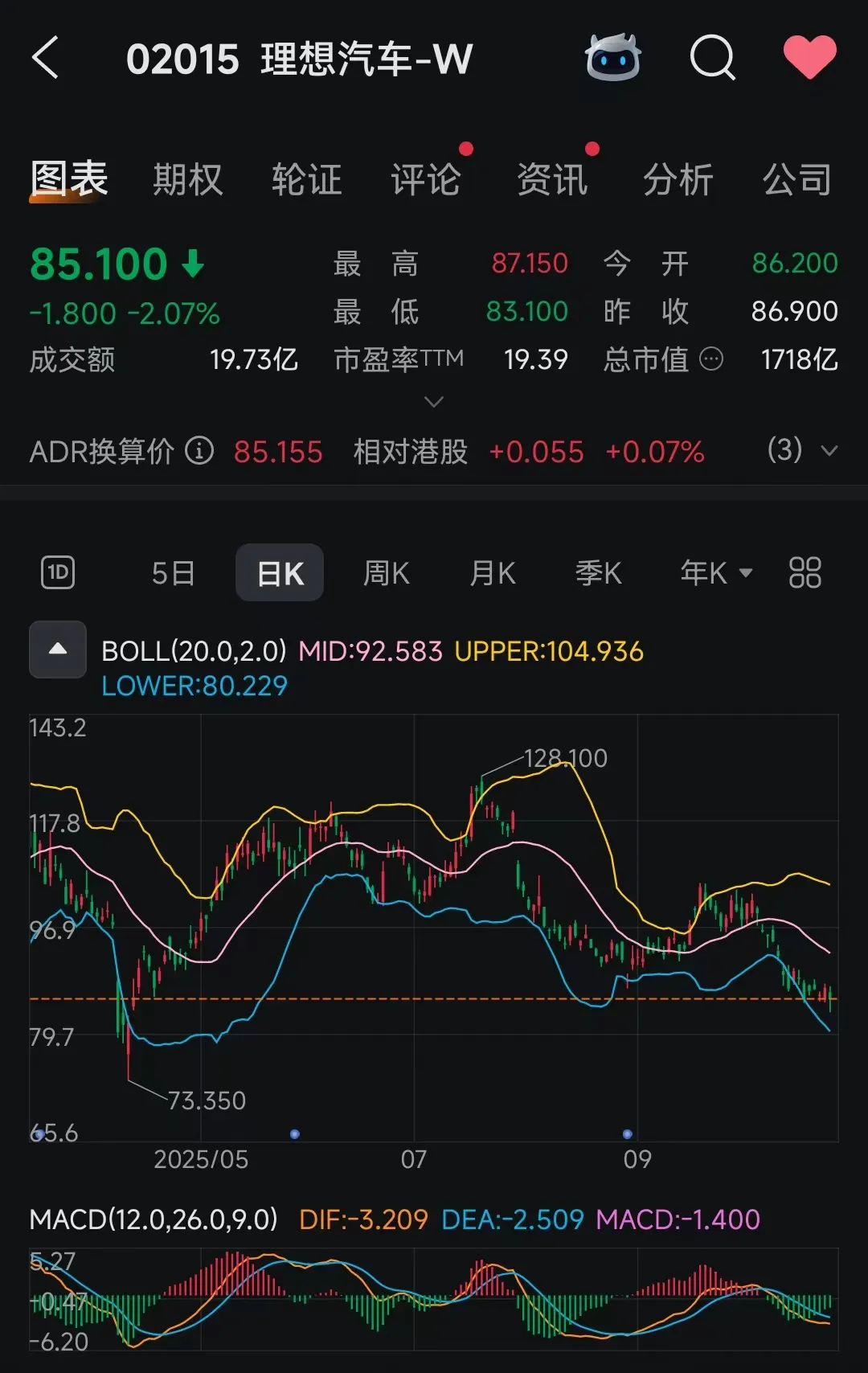Tap the LOWER:80.229 Bollinger value
Screen dimensions: 868x1373
pos(194,686)
